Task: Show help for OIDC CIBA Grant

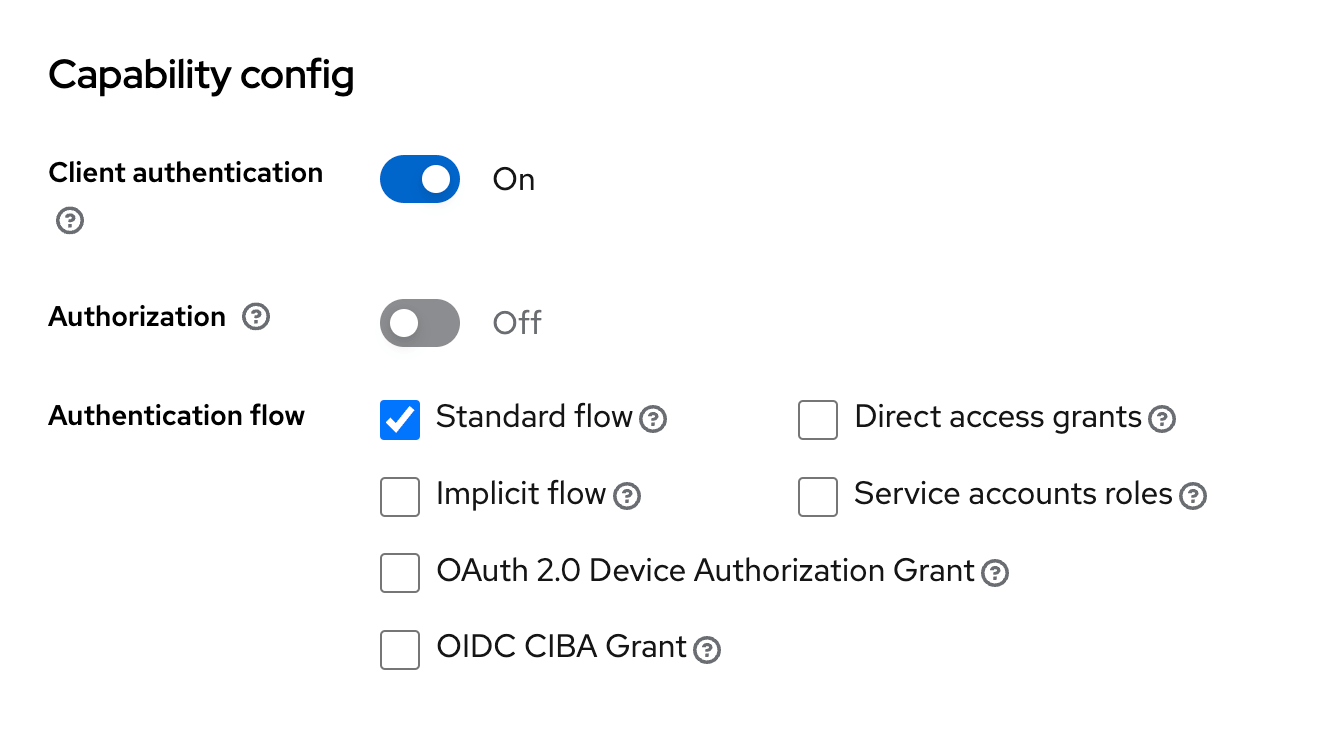Action: click(x=707, y=650)
